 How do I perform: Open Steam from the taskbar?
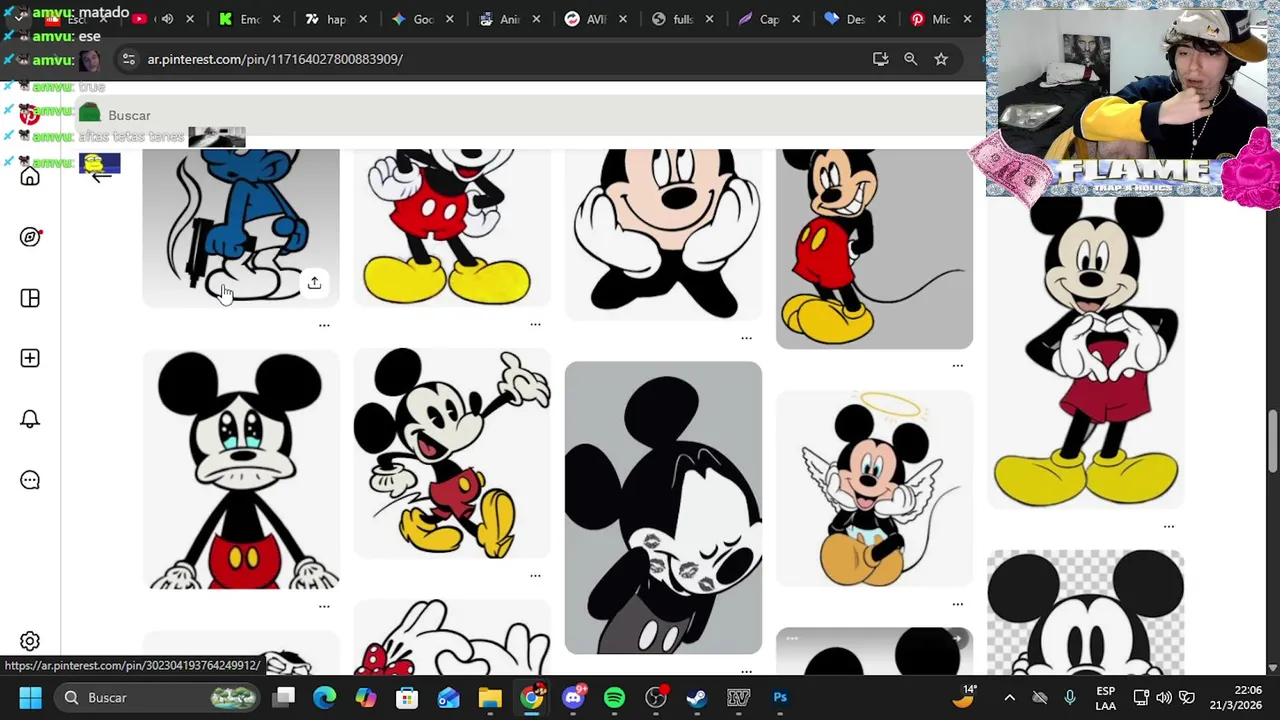click(697, 697)
